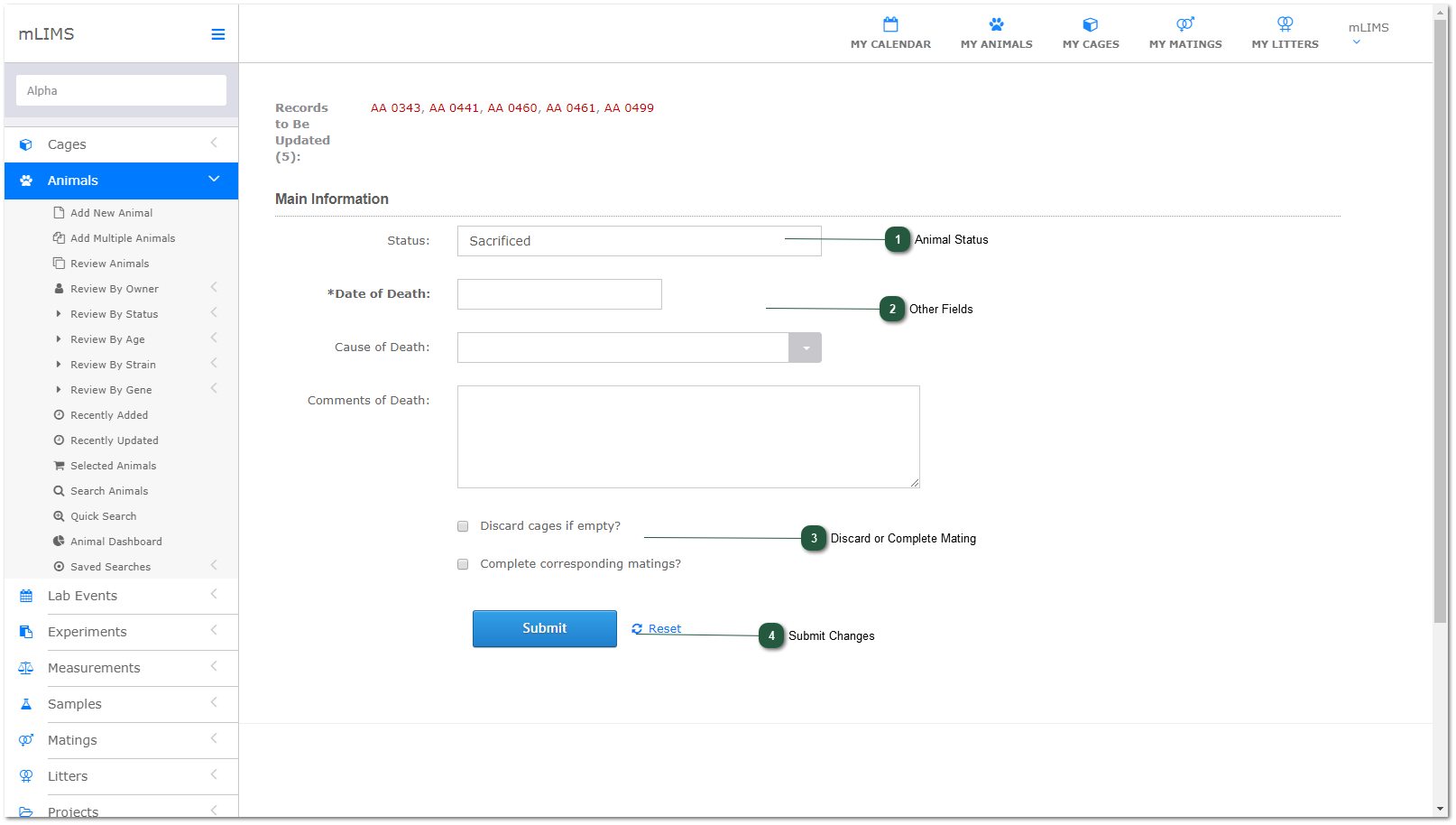Click the Status field showing Sacrificed
The width and height of the screenshot is (1456, 825).
639,241
